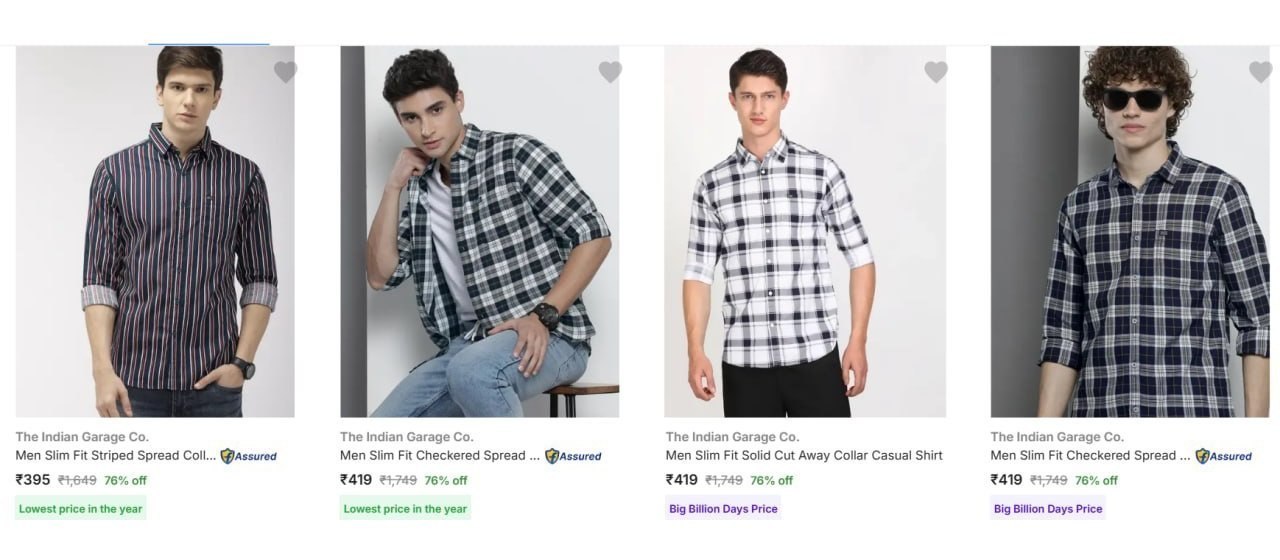Toggle wishlist heart on seated model's checkered shirt
1280x560 pixels.
click(610, 72)
